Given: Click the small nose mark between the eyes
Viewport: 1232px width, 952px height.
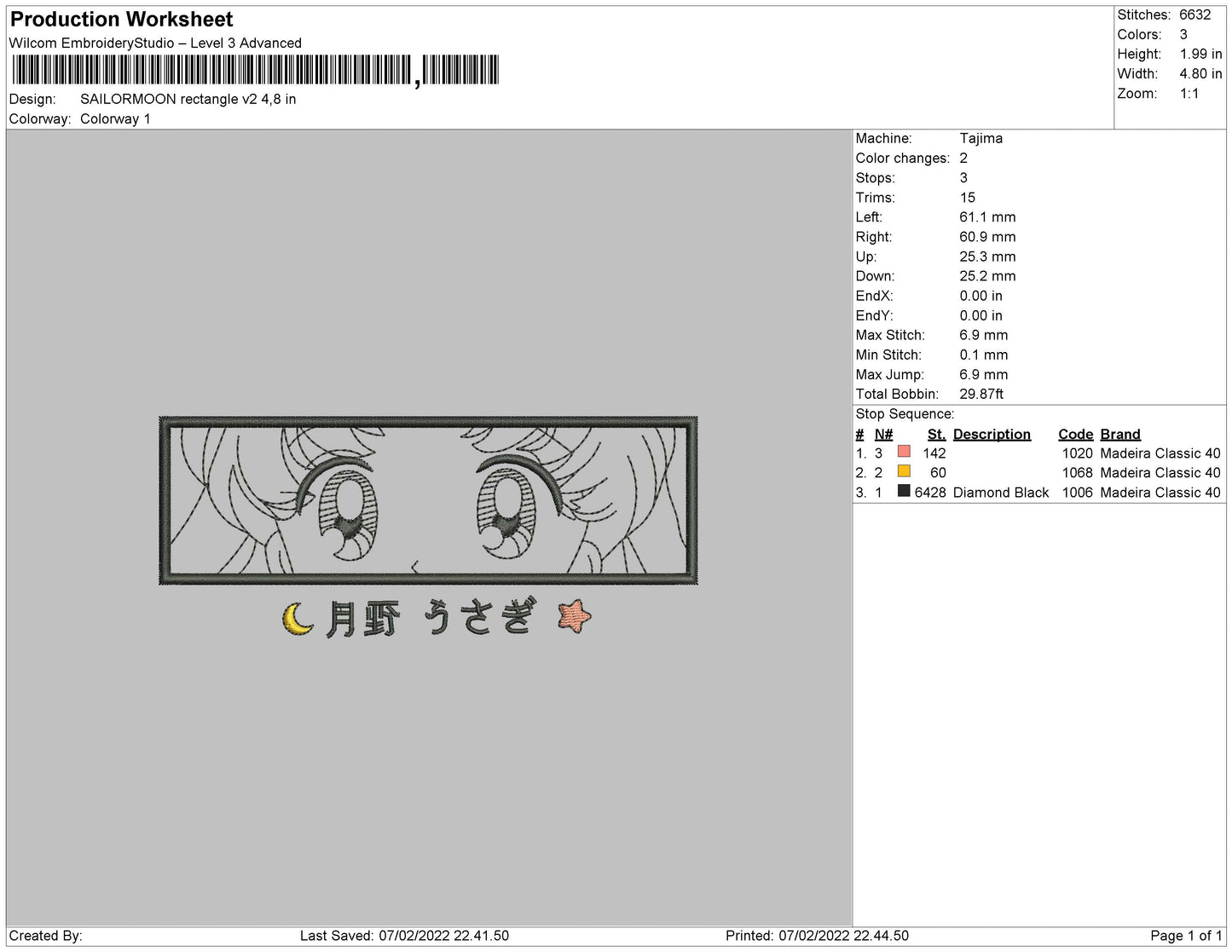Looking at the screenshot, I should point(415,564).
